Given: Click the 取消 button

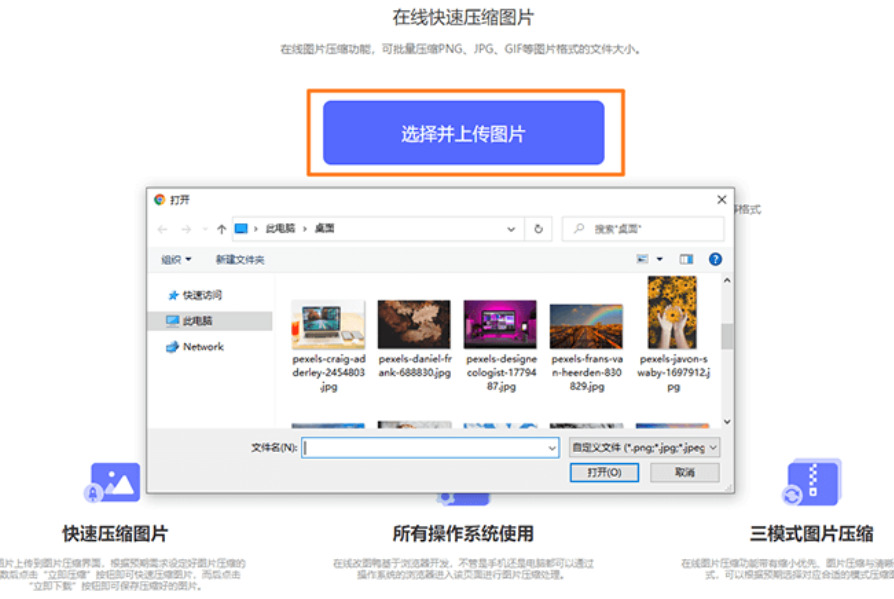Looking at the screenshot, I should (x=685, y=472).
